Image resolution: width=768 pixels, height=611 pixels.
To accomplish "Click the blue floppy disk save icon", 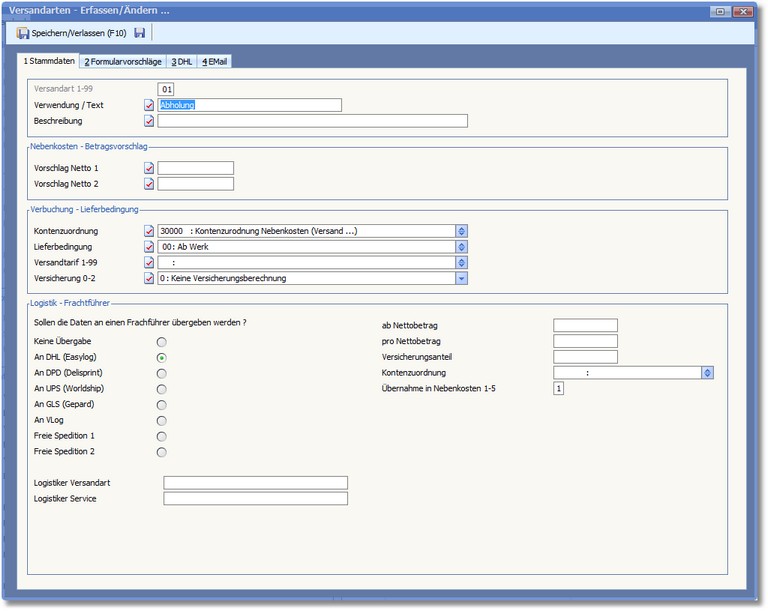I will [x=140, y=33].
